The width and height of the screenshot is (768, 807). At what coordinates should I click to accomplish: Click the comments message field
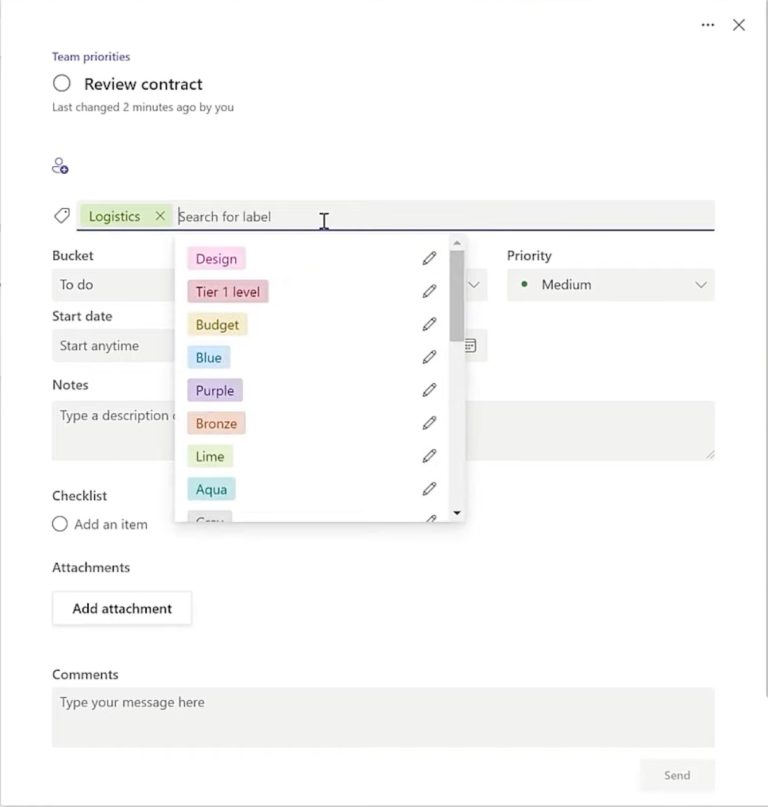tap(383, 716)
